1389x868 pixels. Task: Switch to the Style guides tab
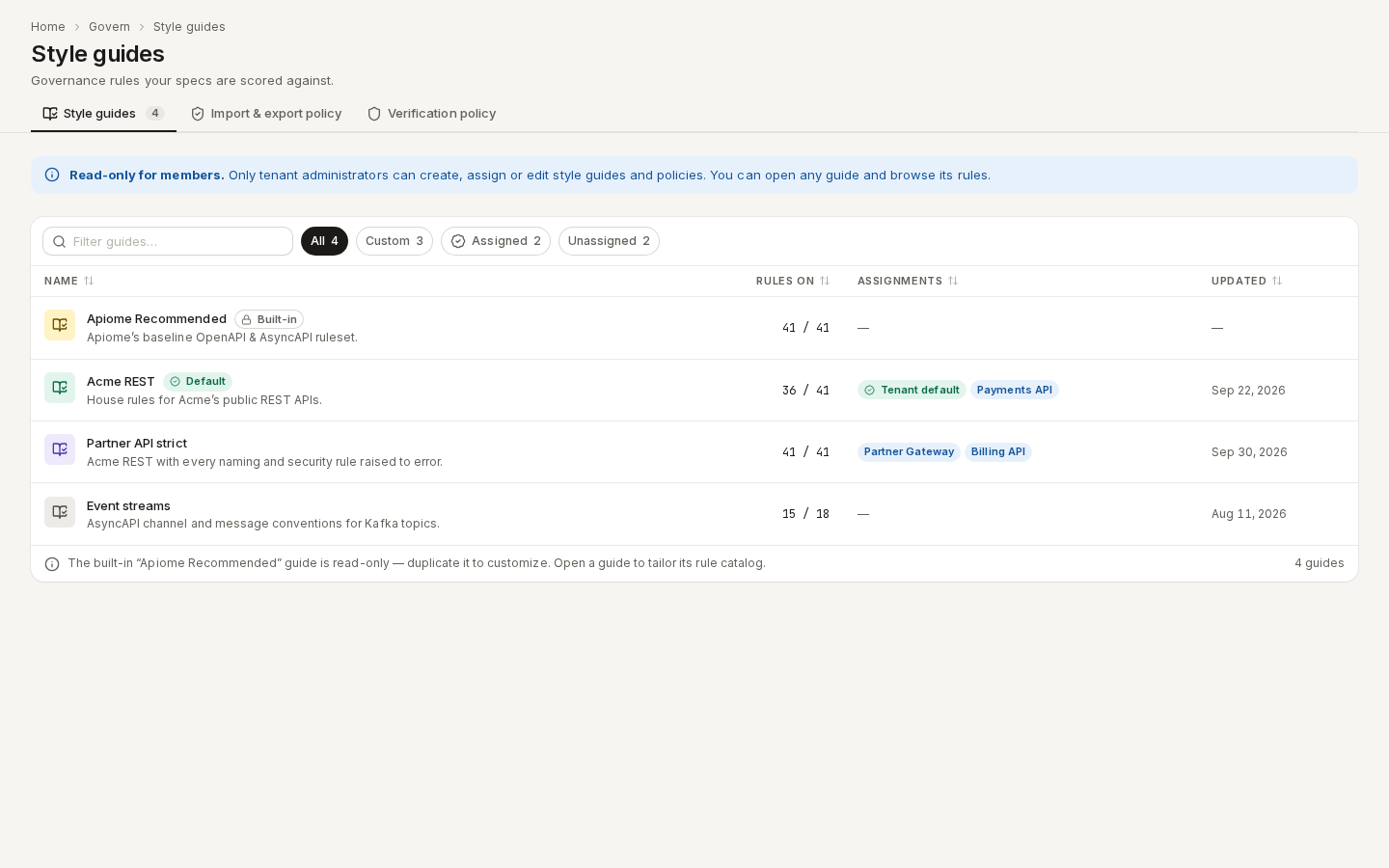pyautogui.click(x=103, y=114)
